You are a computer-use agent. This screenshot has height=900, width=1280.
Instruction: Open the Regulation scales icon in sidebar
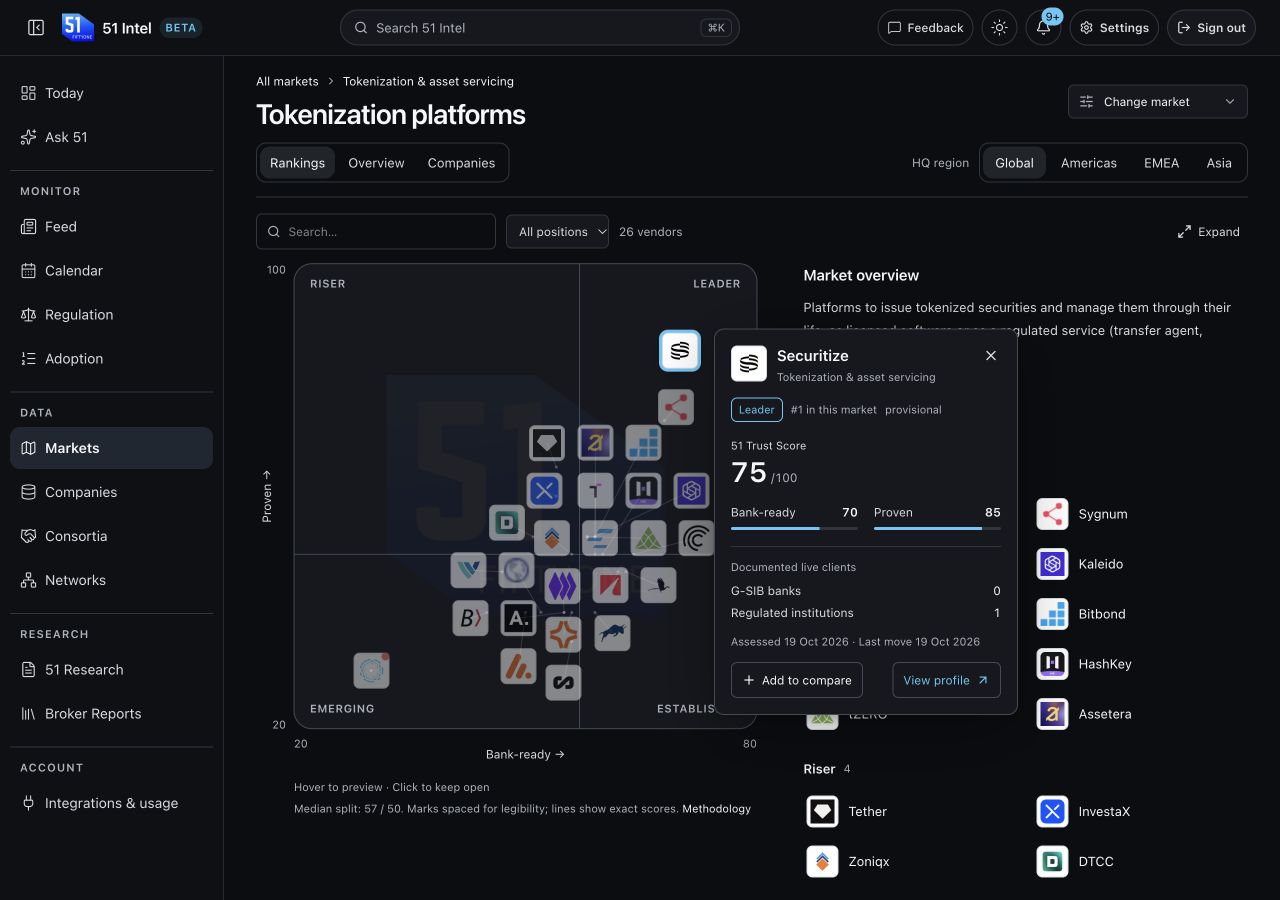pyautogui.click(x=28, y=315)
